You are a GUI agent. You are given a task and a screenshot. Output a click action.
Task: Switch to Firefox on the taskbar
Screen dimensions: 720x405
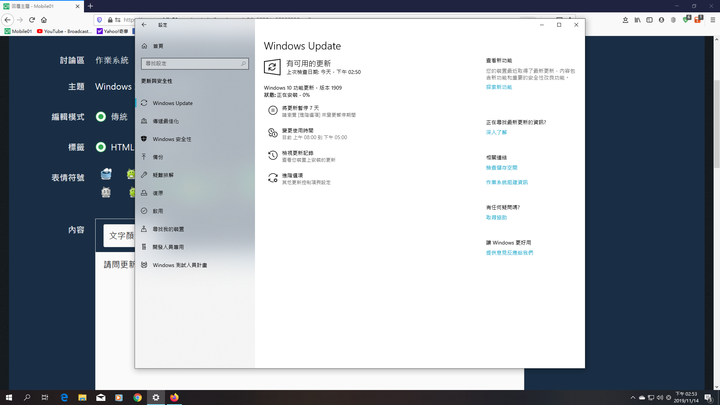pos(174,398)
